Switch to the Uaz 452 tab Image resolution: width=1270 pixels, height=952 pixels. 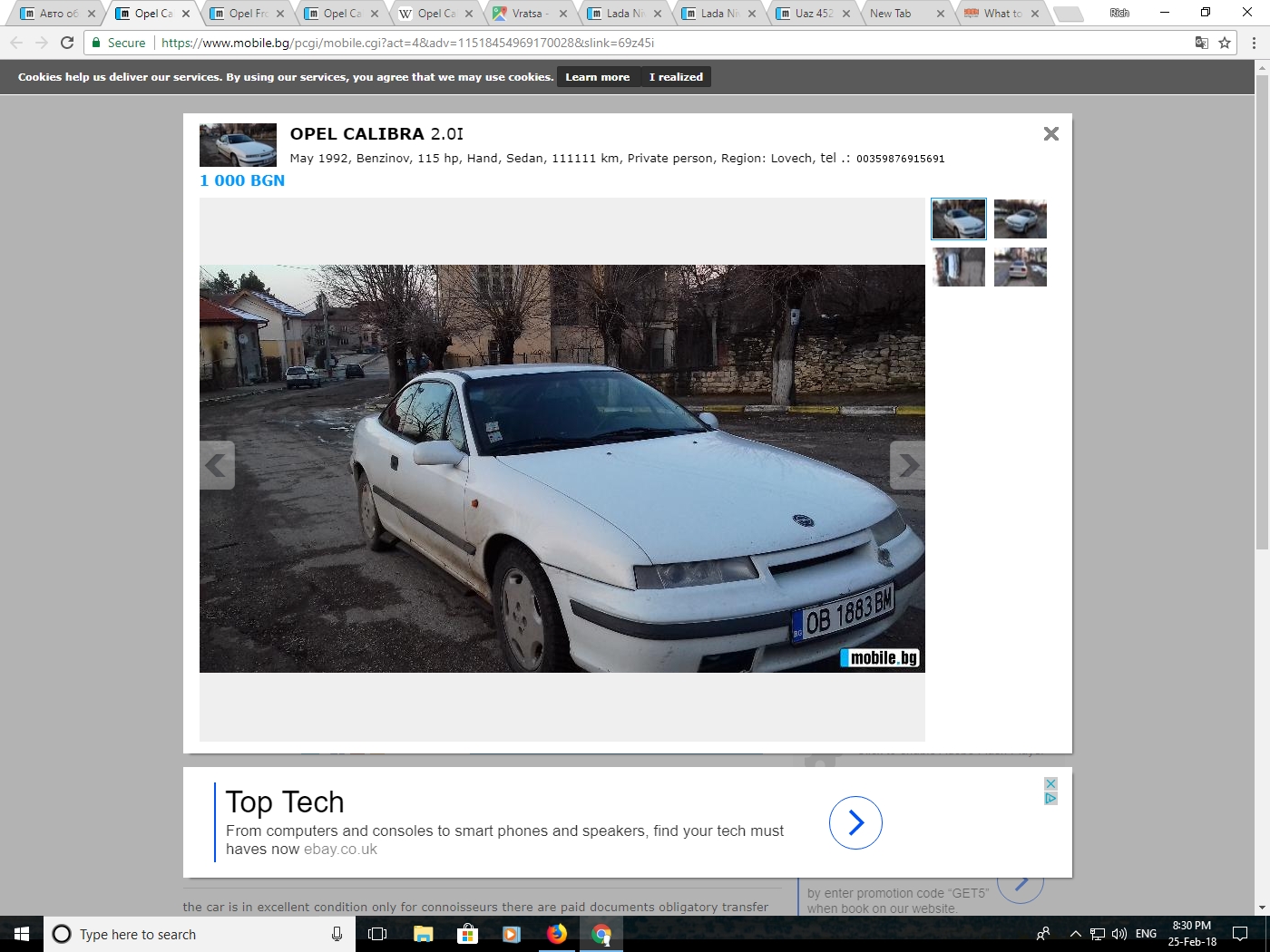pyautogui.click(x=814, y=14)
